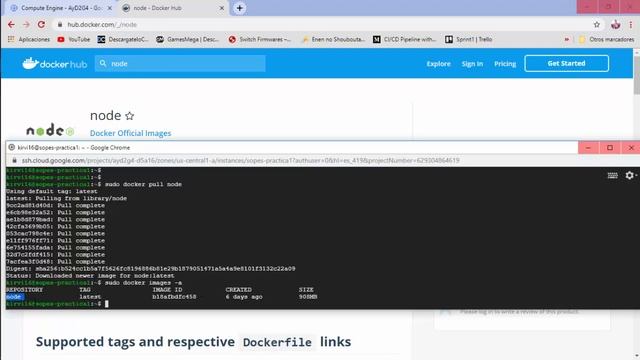
Task: Click 'sudo docker images -a' command
Action: pyautogui.click(x=143, y=282)
